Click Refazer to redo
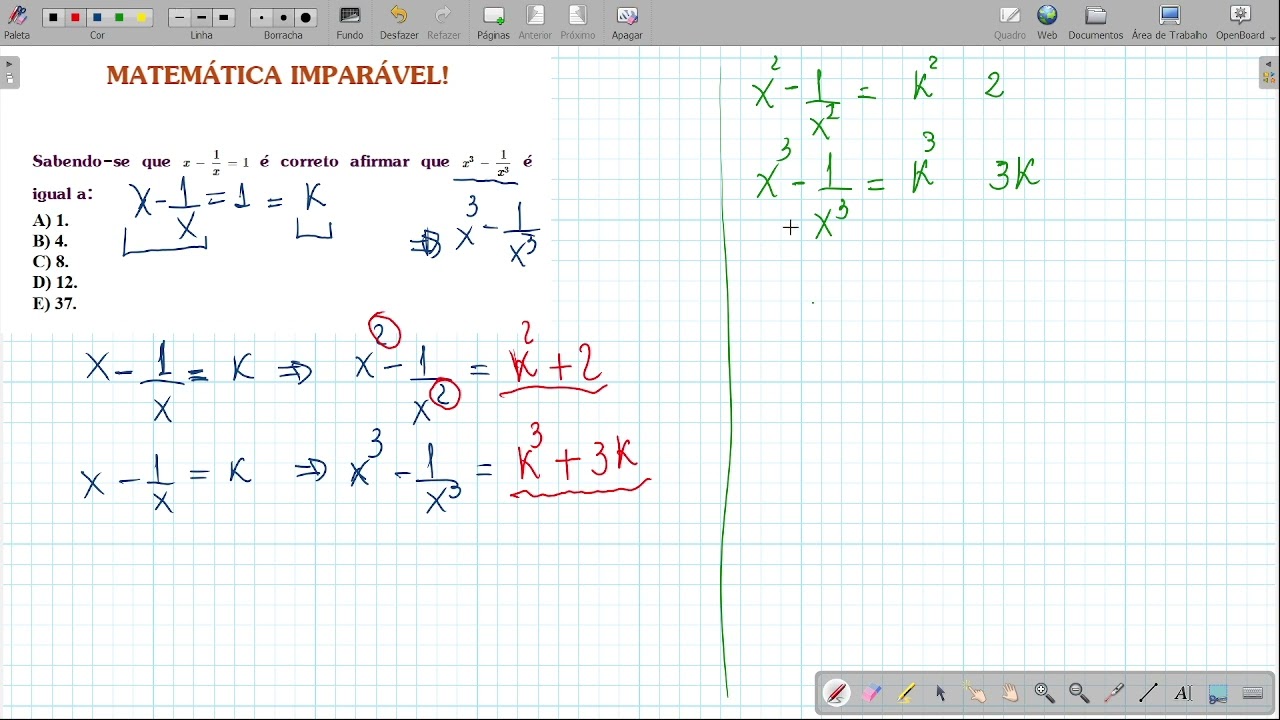 pos(444,22)
